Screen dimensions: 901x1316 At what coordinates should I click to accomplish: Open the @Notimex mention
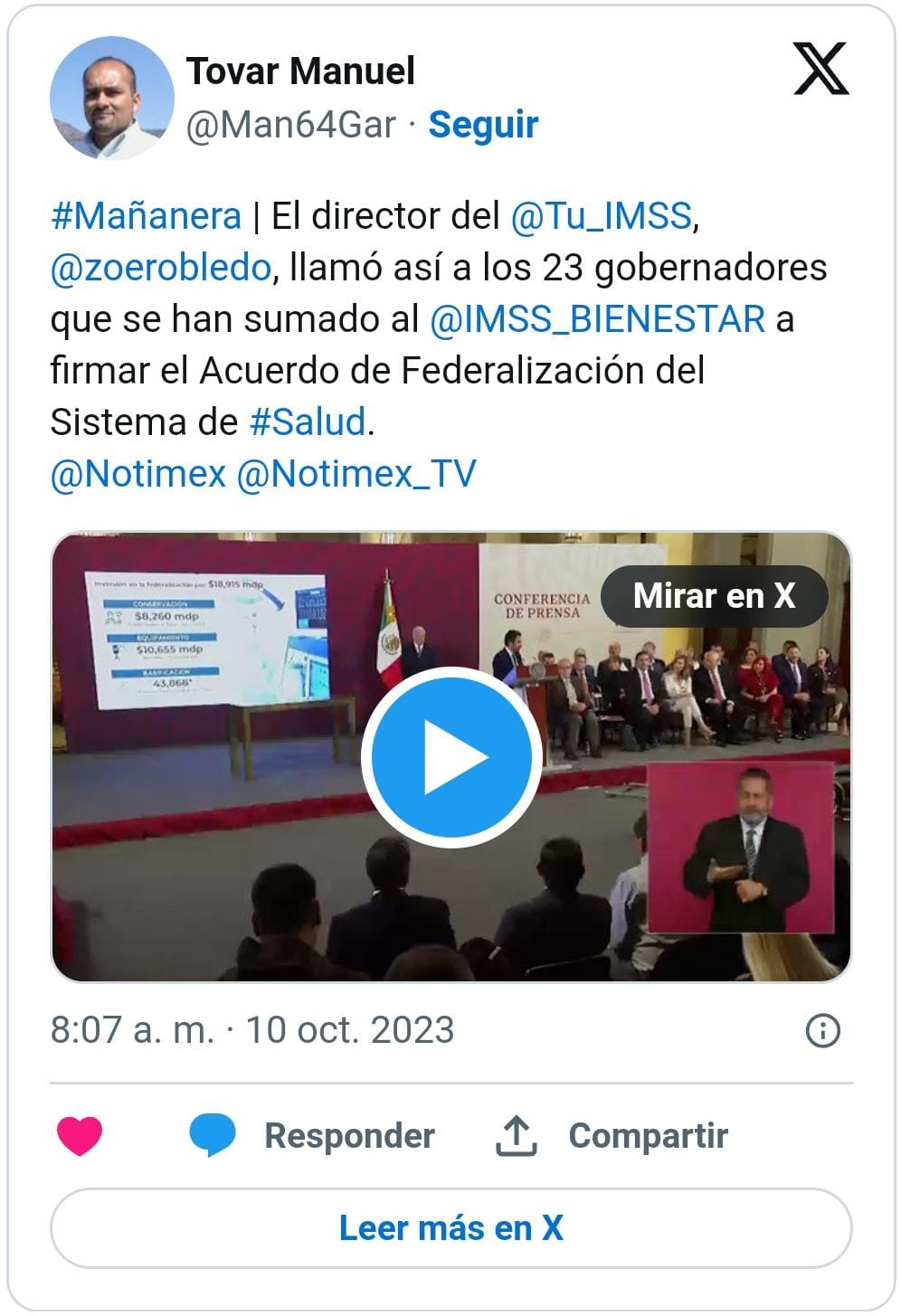(x=138, y=474)
